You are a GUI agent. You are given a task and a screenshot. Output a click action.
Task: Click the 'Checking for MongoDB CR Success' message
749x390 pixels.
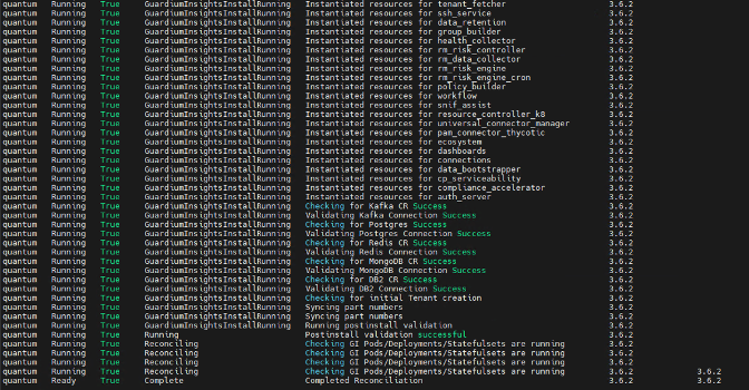point(381,261)
